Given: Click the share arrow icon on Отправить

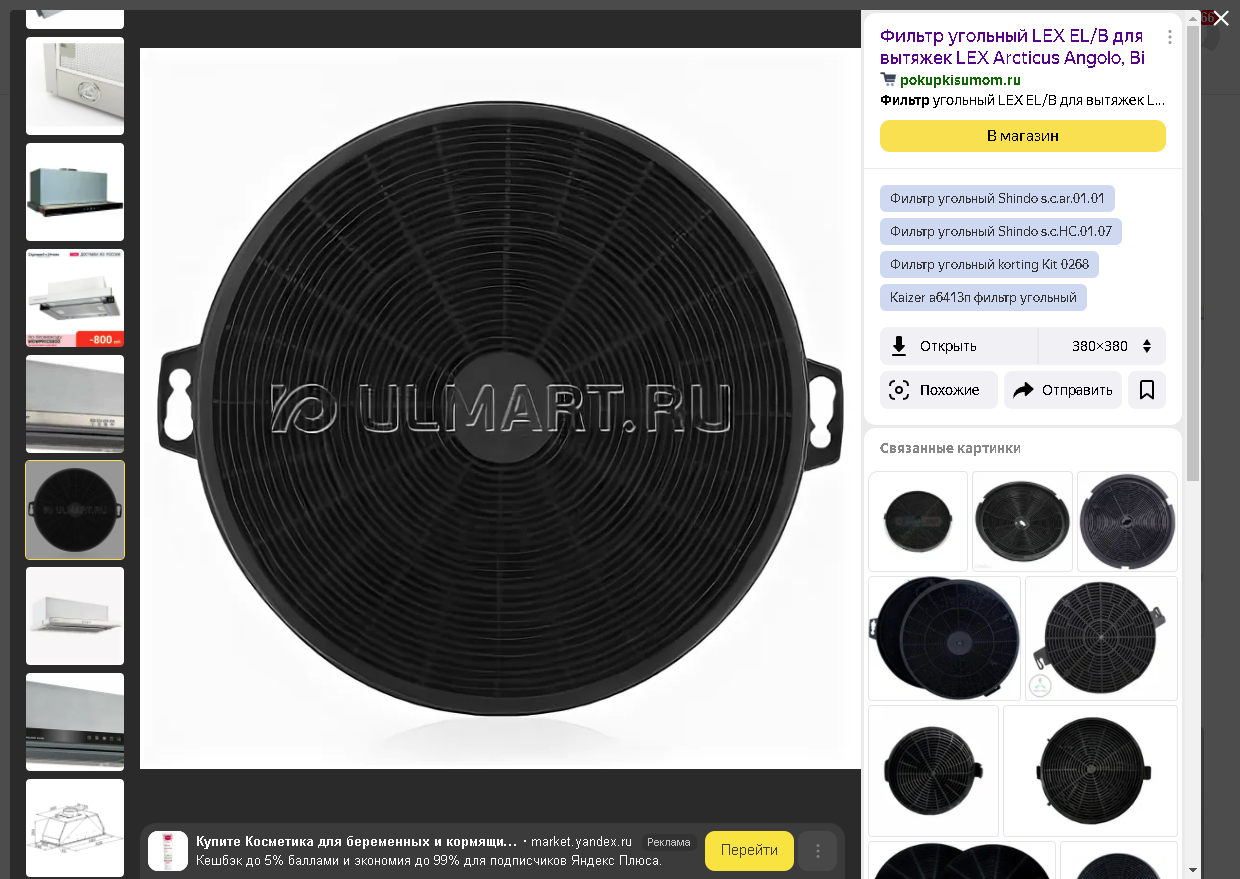Looking at the screenshot, I should coord(1023,390).
